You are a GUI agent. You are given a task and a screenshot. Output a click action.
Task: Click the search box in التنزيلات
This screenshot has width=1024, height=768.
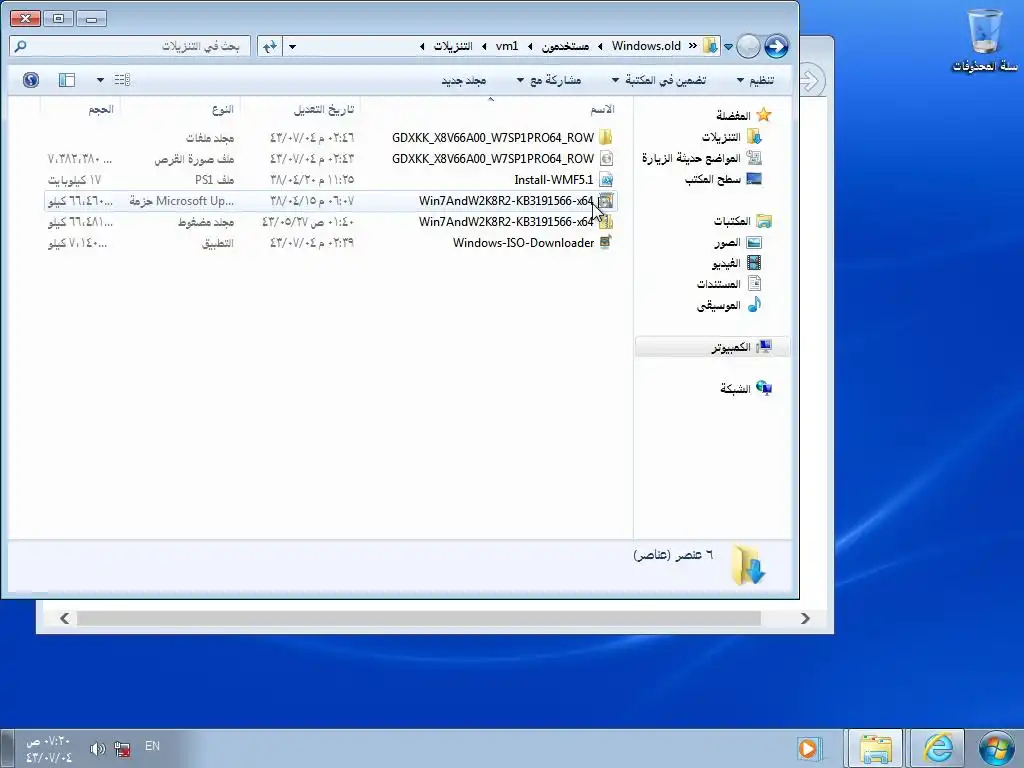(x=130, y=46)
